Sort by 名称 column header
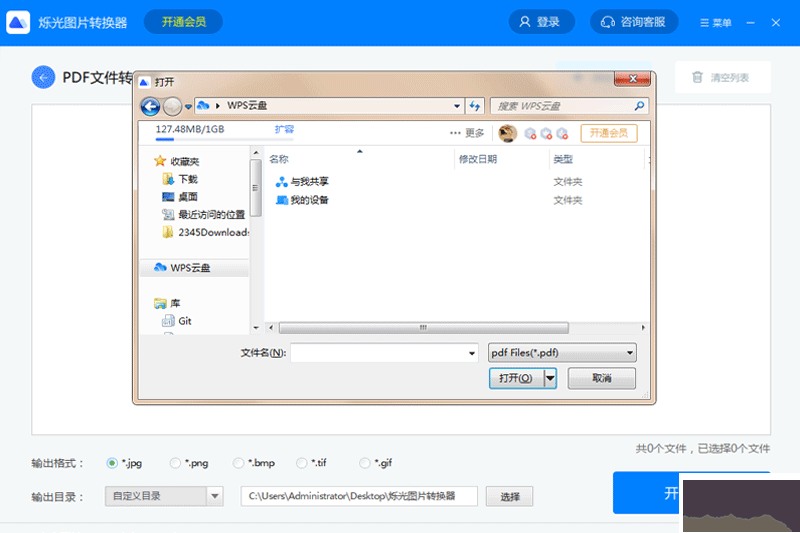The width and height of the screenshot is (800, 533). 279,159
